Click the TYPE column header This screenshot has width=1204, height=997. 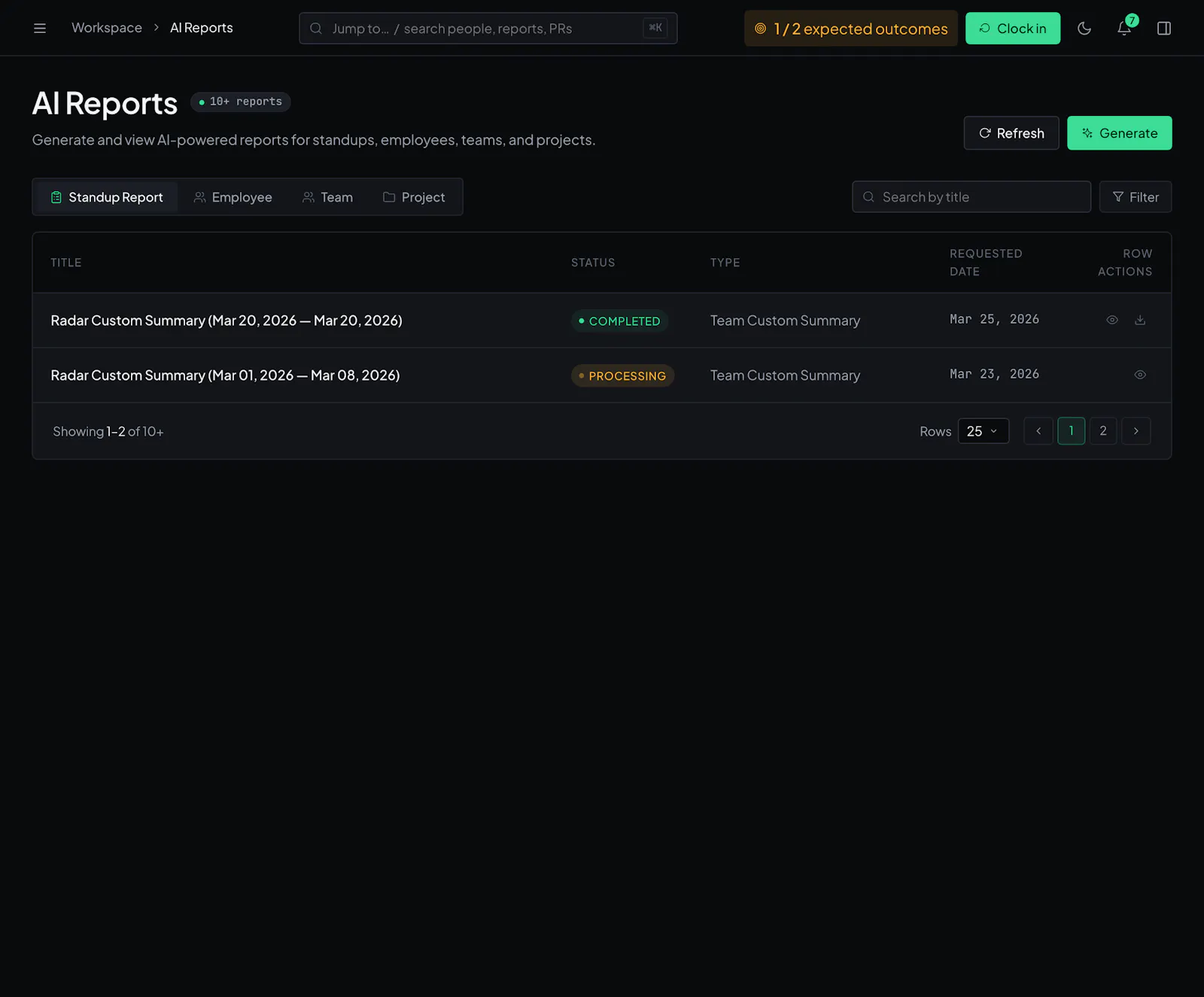coord(725,263)
